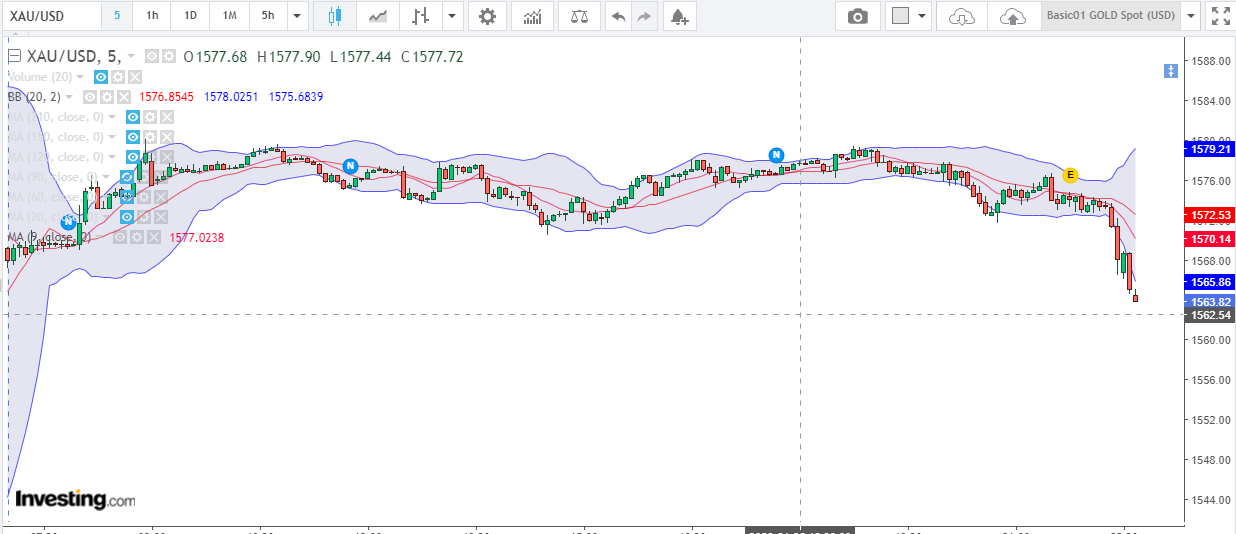Toggle MA (120, close, 0) visibility eye

point(132,157)
